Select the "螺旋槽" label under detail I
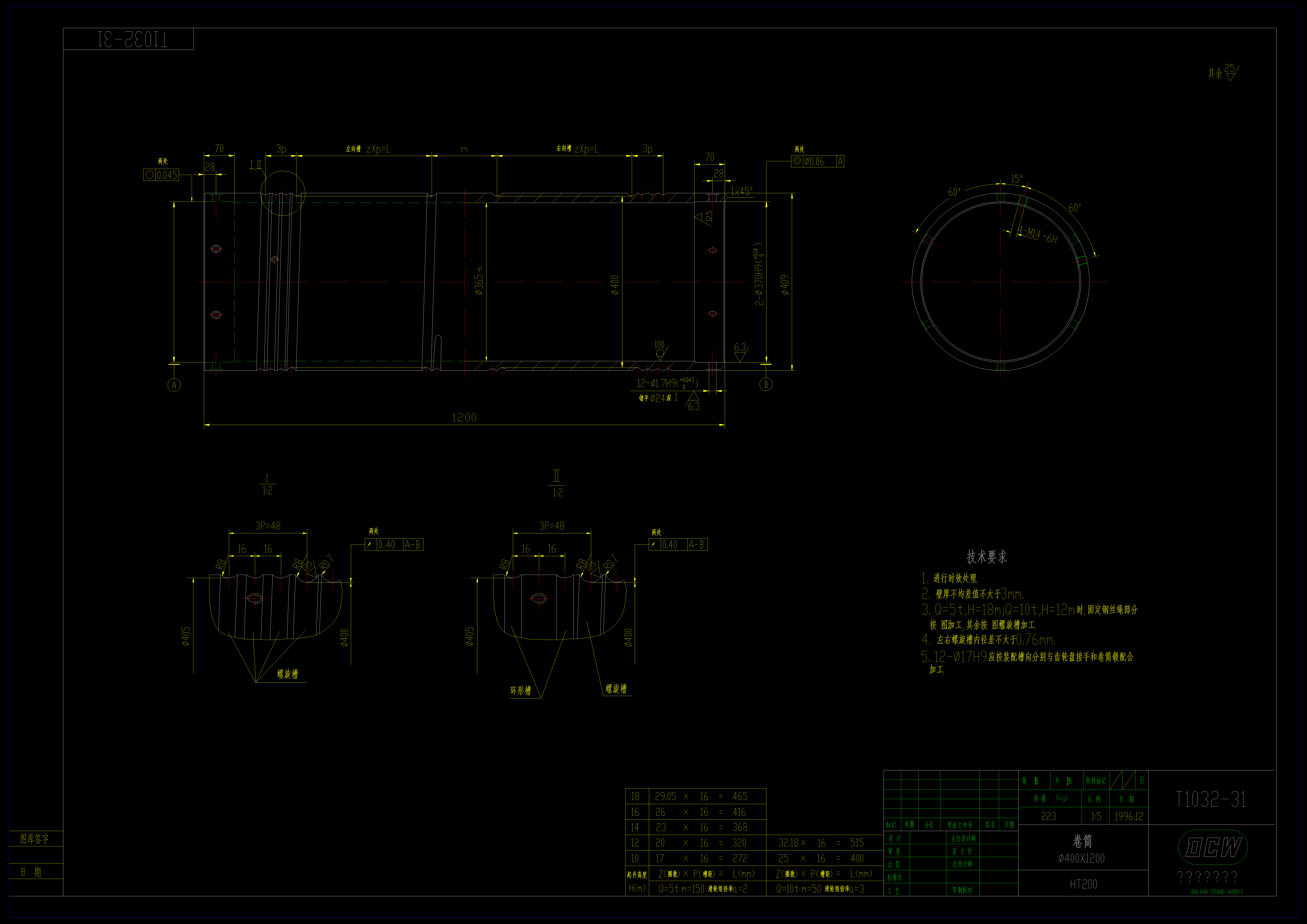Screen dimensions: 1307x924 [x=287, y=674]
